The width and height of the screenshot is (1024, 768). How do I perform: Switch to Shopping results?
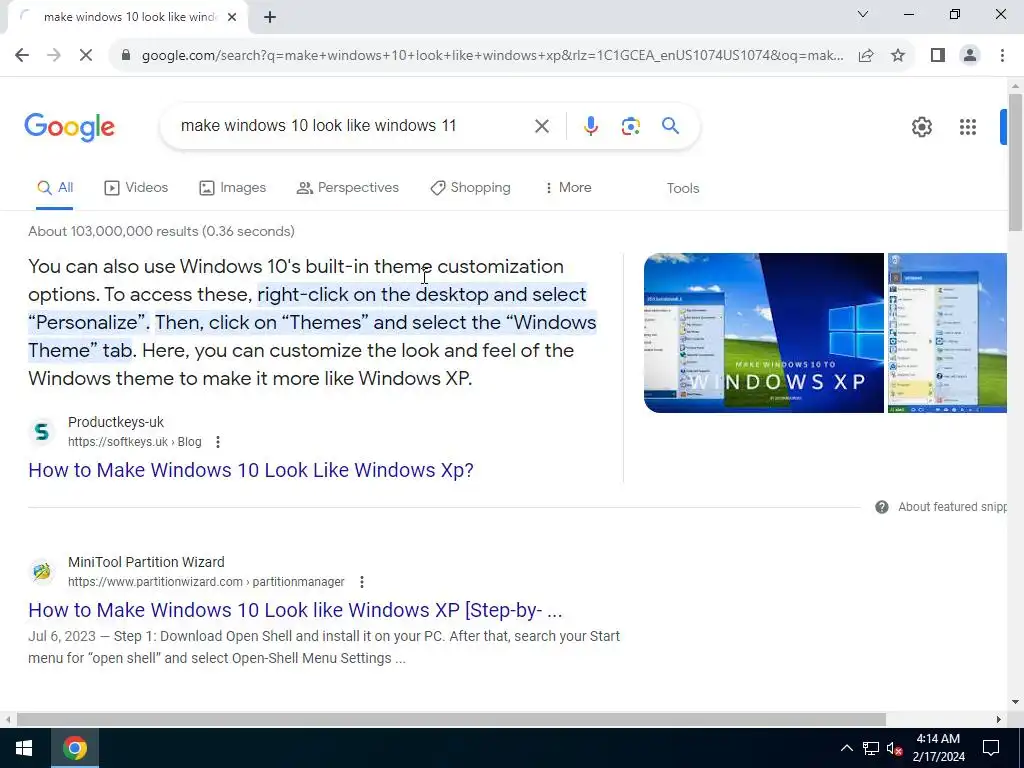pyautogui.click(x=470, y=187)
